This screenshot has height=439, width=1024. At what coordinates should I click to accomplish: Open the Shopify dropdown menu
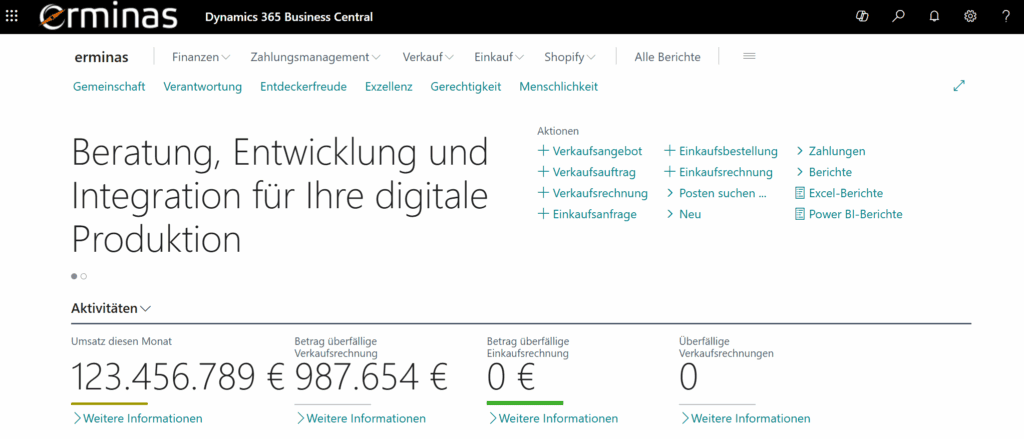tap(569, 57)
